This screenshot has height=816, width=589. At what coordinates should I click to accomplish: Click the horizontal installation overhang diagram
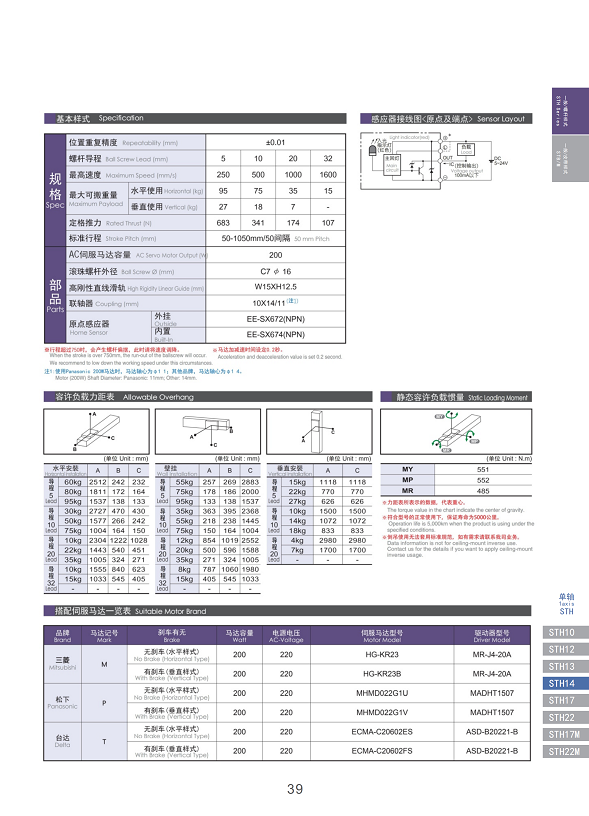[x=96, y=431]
